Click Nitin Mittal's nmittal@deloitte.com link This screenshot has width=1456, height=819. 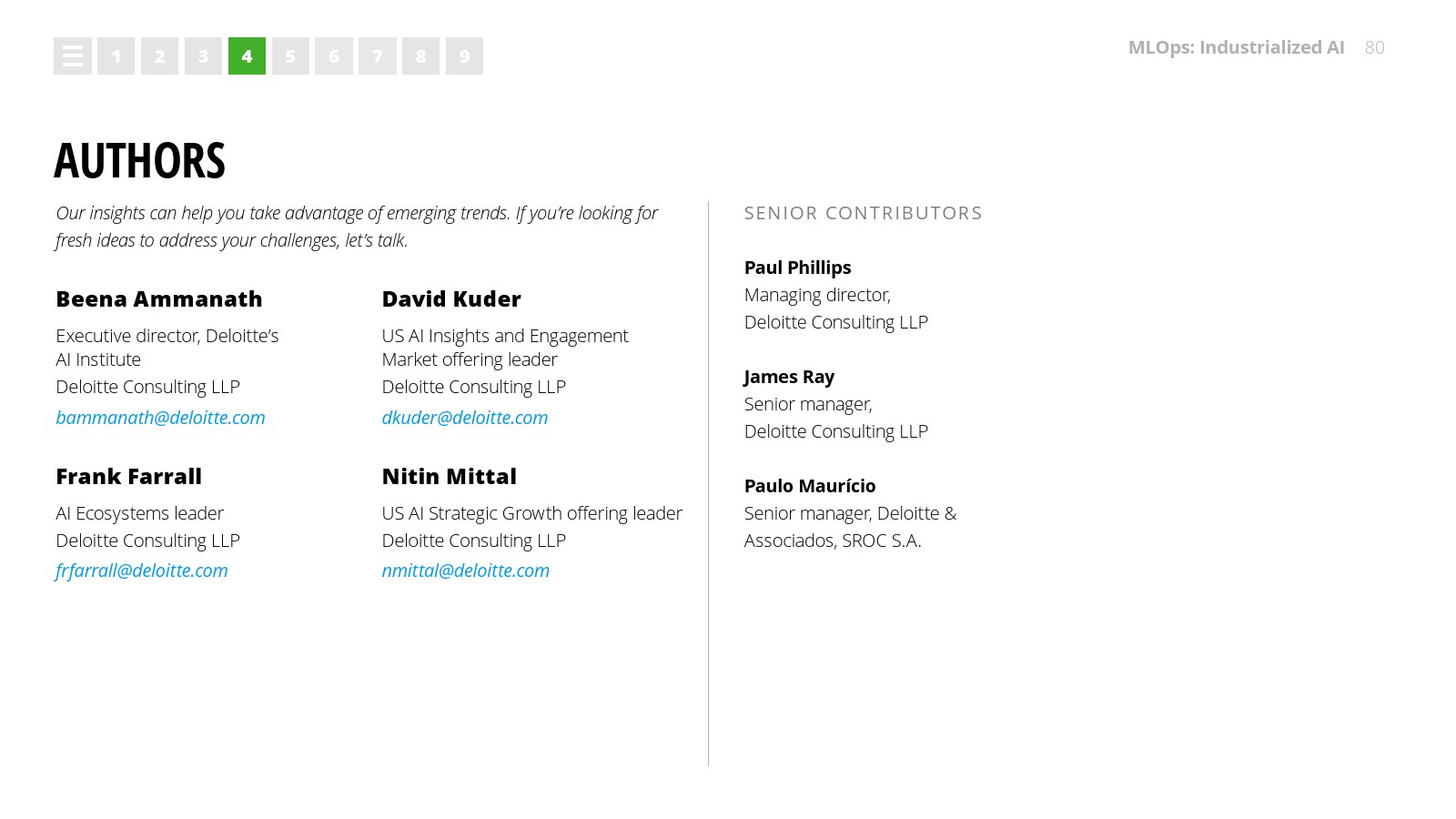coord(466,571)
